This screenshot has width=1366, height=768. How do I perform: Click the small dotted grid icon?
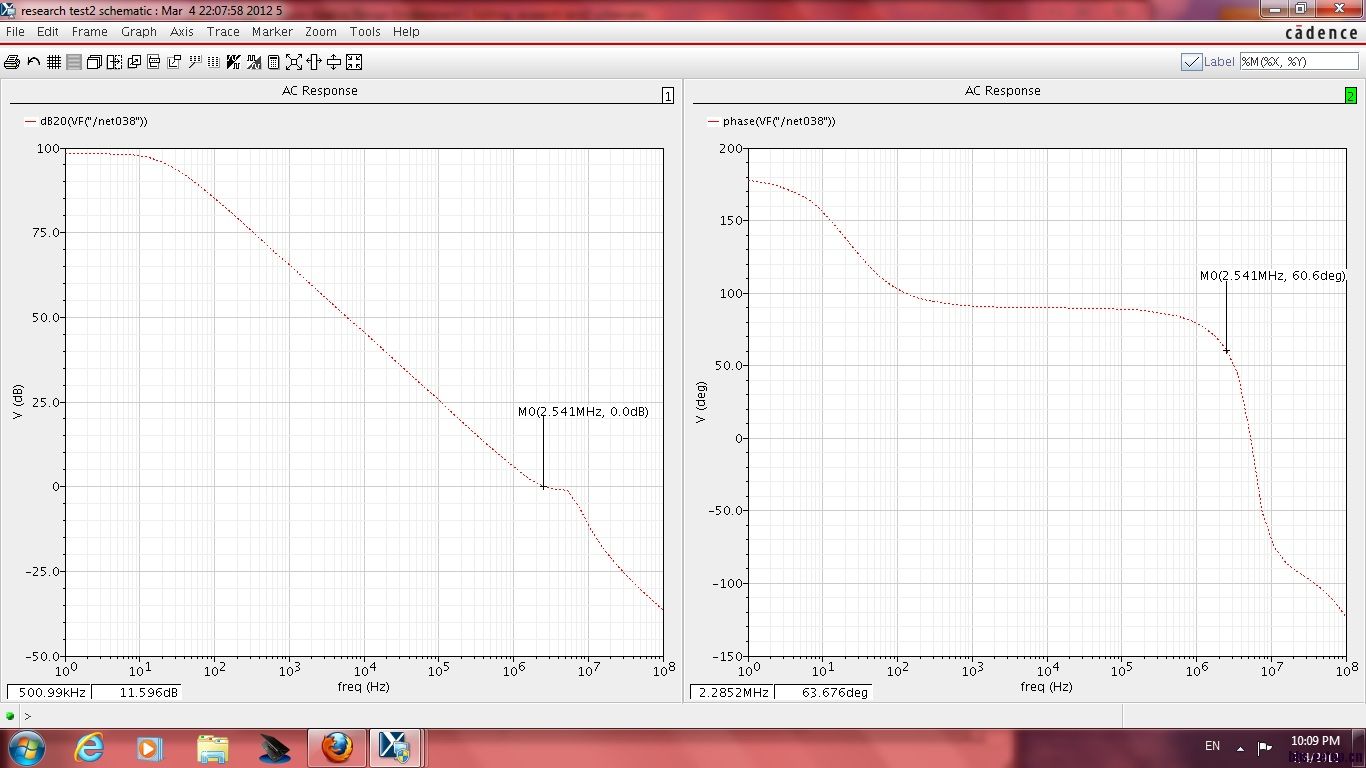point(213,62)
